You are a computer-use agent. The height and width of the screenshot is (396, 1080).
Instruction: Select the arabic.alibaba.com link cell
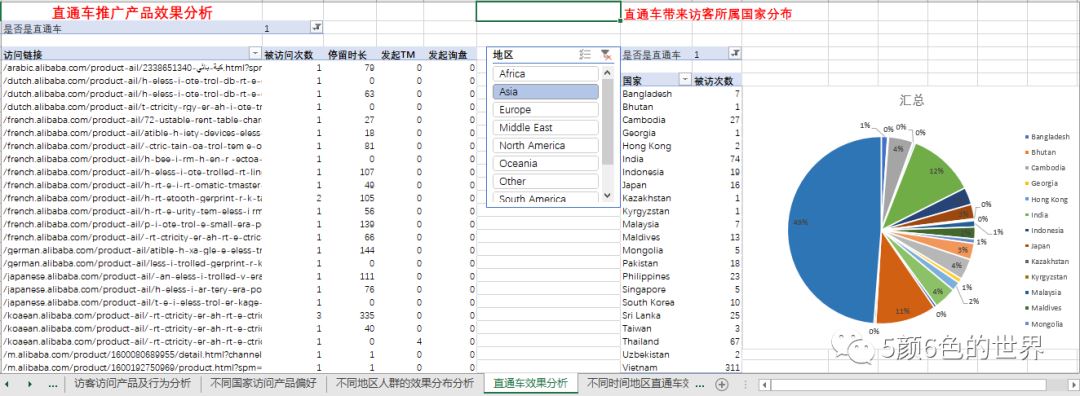tap(132, 67)
